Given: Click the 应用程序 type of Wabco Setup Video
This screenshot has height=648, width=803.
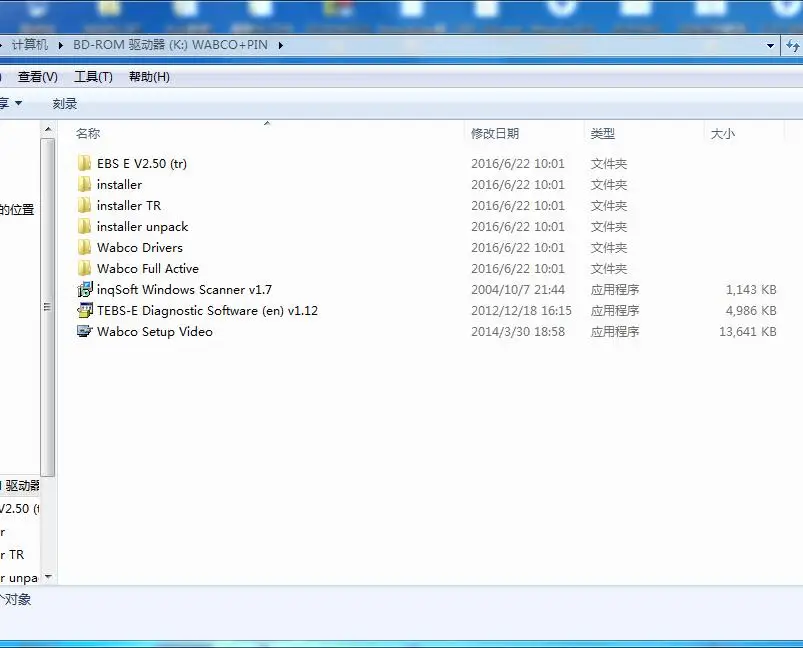Looking at the screenshot, I should tap(615, 331).
